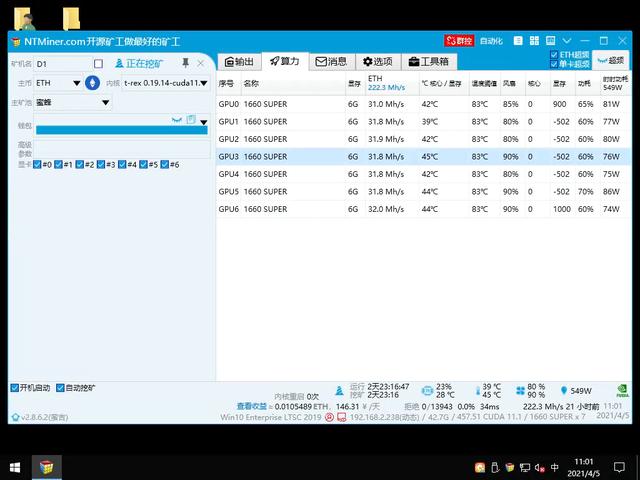Expand the title bar chevron-down menu
The image size is (640, 480).
[x=567, y=41]
